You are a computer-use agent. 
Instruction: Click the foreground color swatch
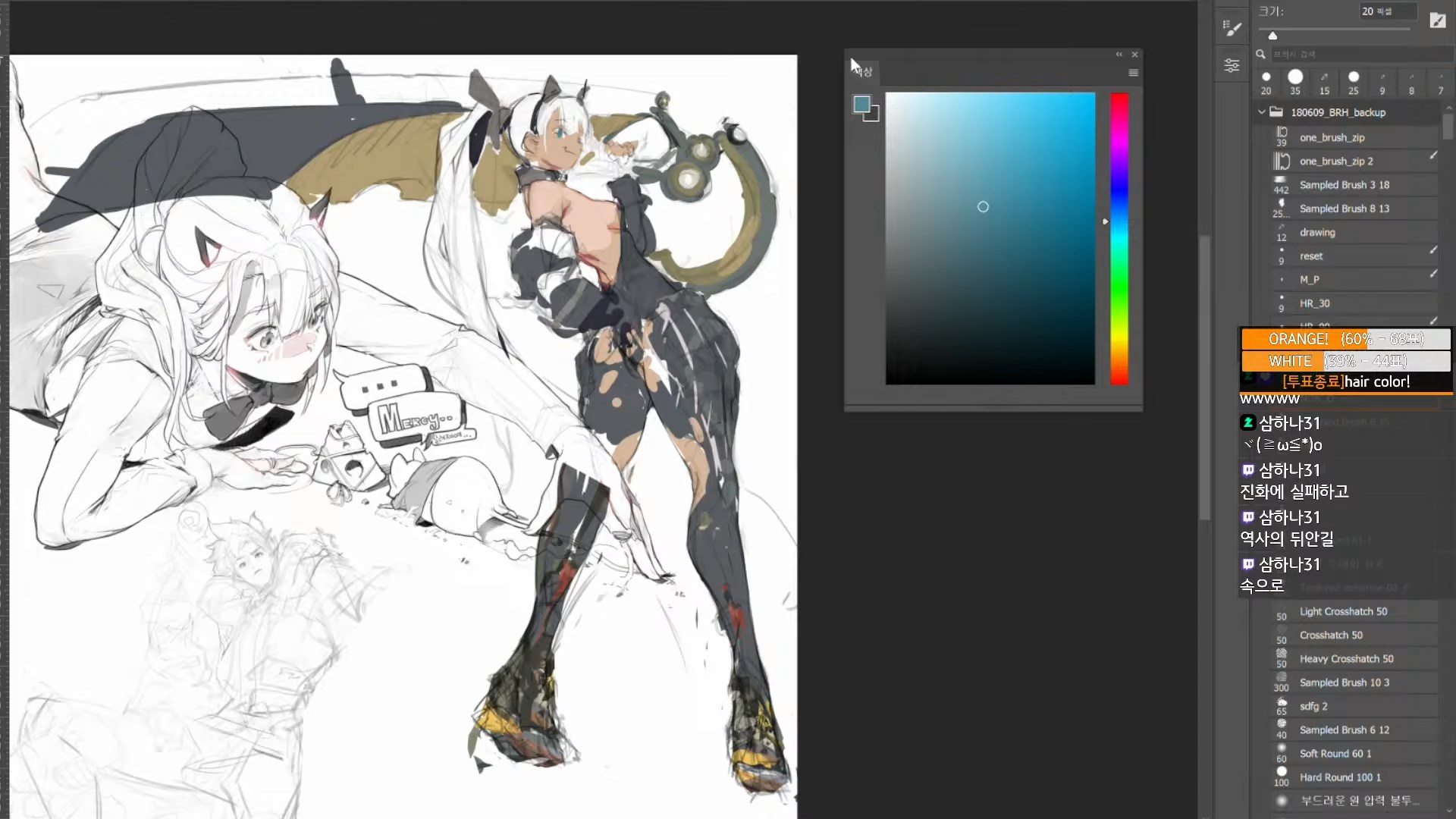click(861, 104)
